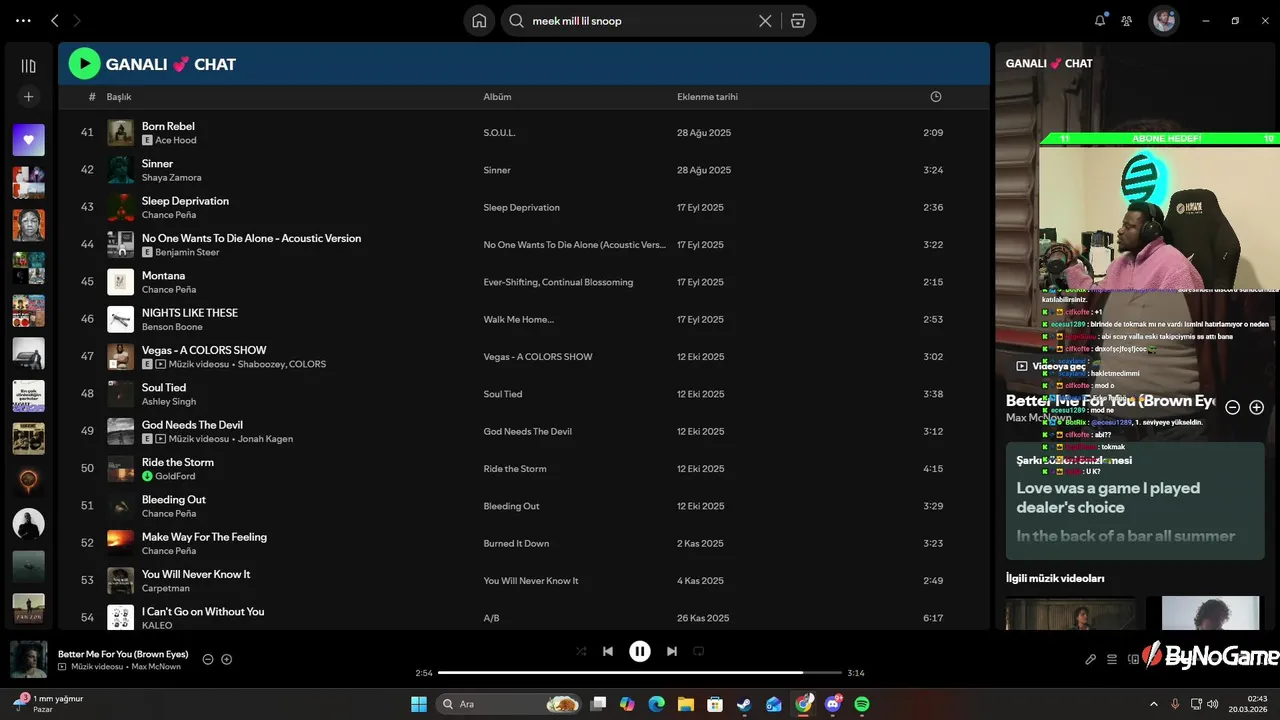Open the Burned It Down album link
This screenshot has width=1280, height=720.
[x=516, y=544]
